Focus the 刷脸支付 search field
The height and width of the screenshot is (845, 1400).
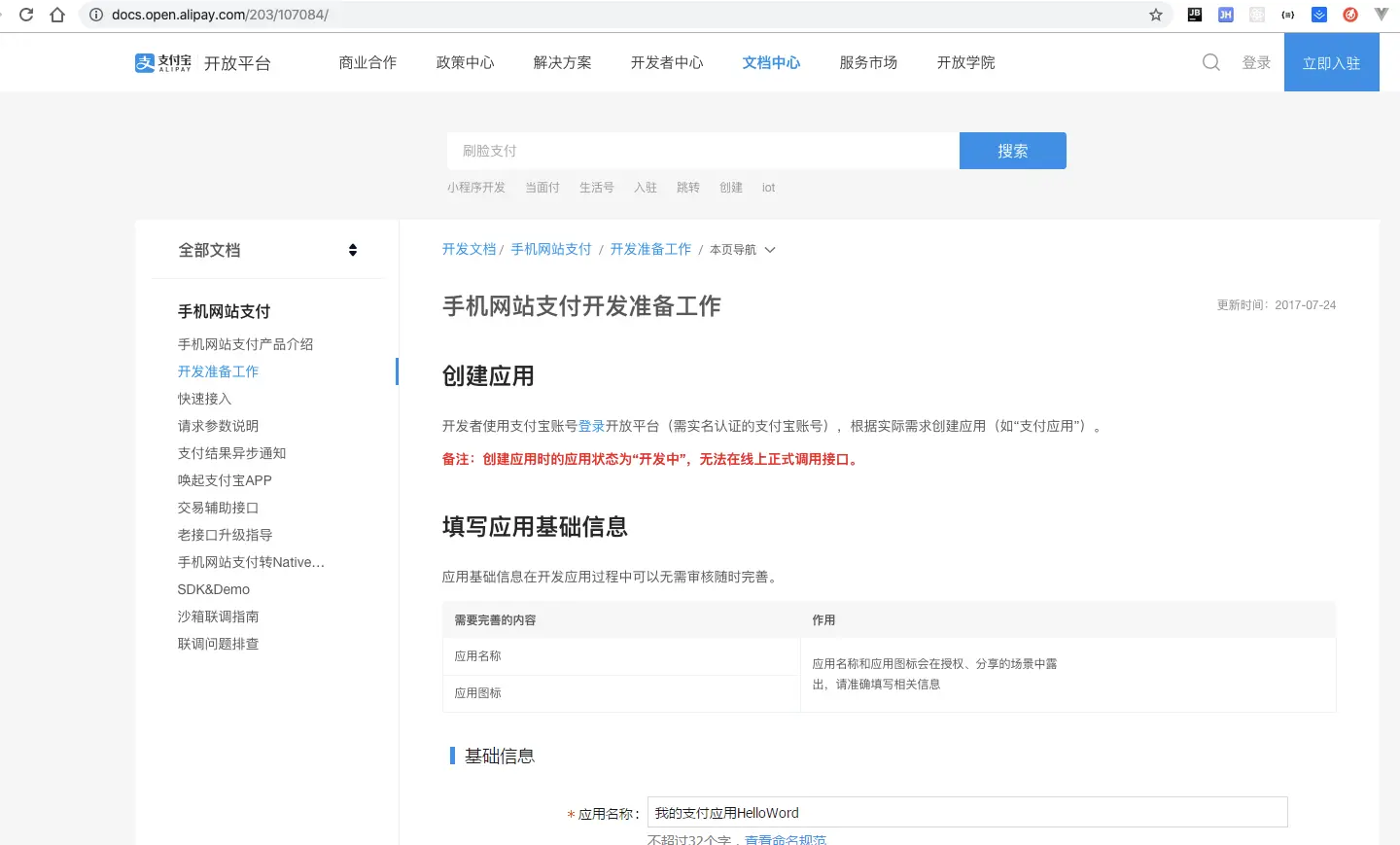pos(703,151)
